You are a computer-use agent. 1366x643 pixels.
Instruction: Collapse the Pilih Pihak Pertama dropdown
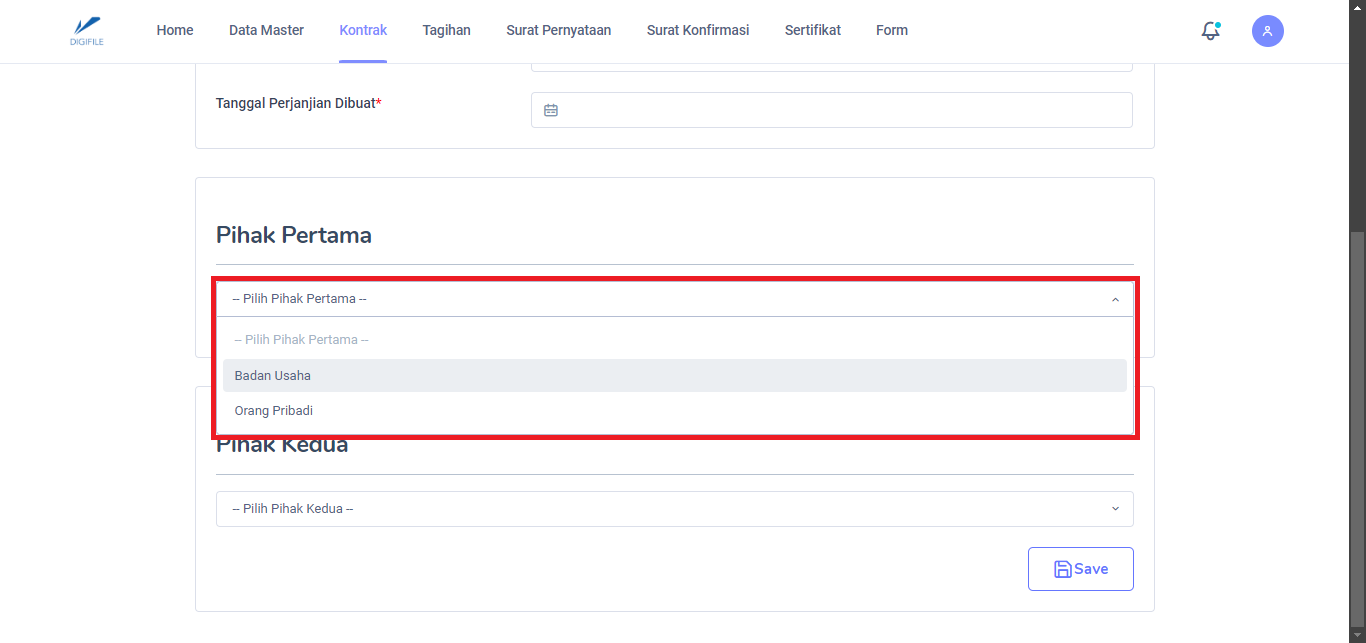(674, 299)
